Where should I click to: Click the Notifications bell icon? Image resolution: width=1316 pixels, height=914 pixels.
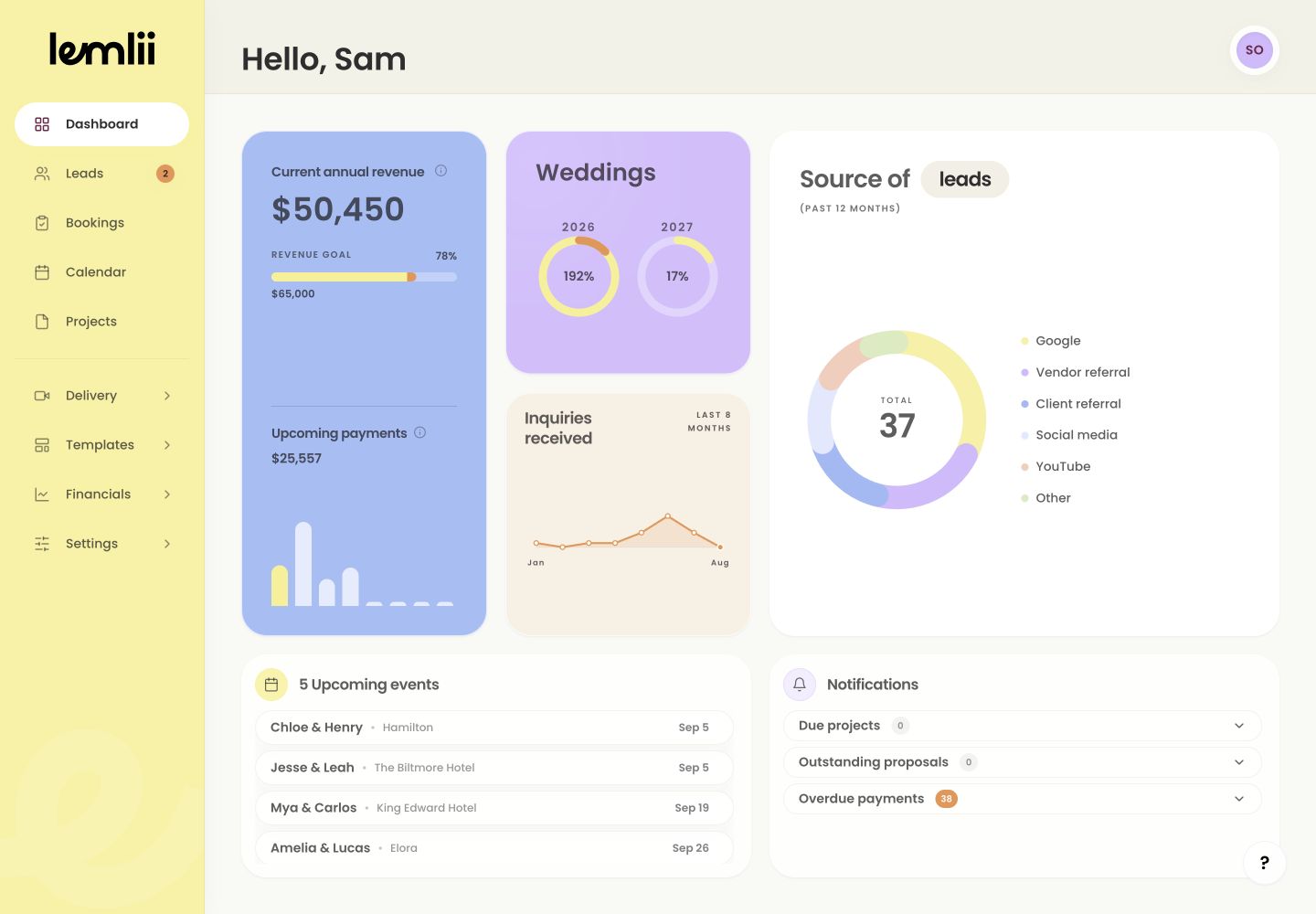pos(800,685)
